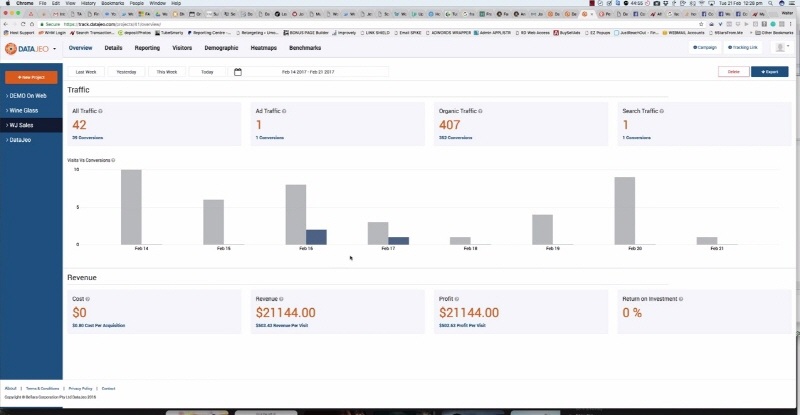Click the info icon beside Ad Traffic
800x415 pixels.
[284, 111]
